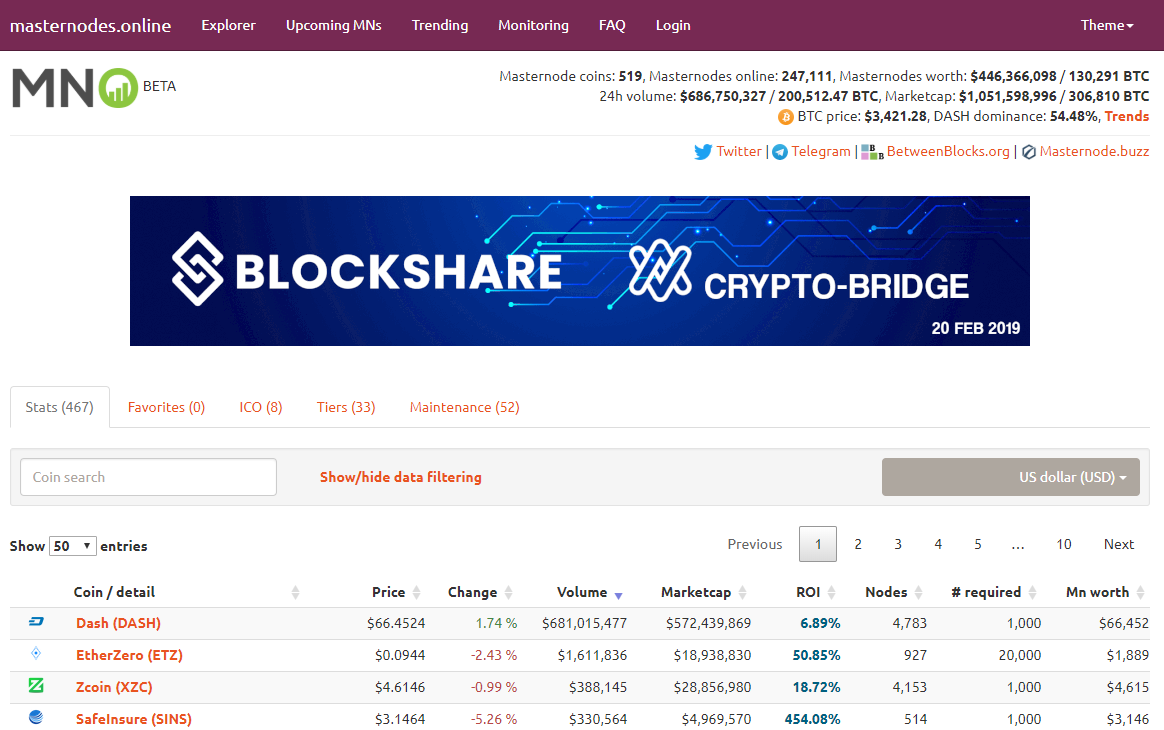Open the Theme dropdown menu

coord(1107,25)
